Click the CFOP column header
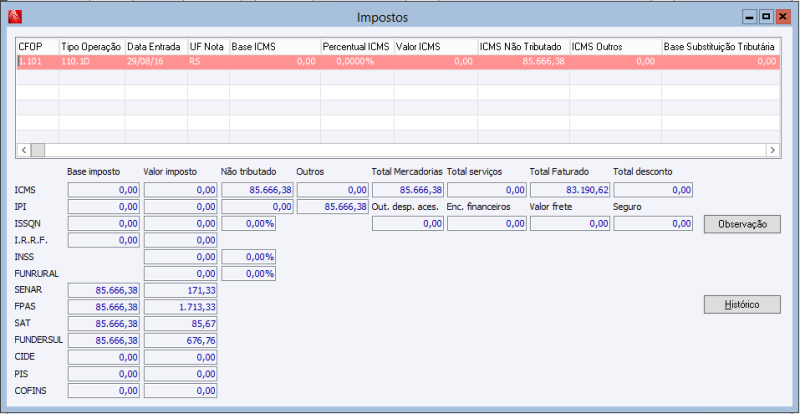The width and height of the screenshot is (800, 414). [x=38, y=46]
